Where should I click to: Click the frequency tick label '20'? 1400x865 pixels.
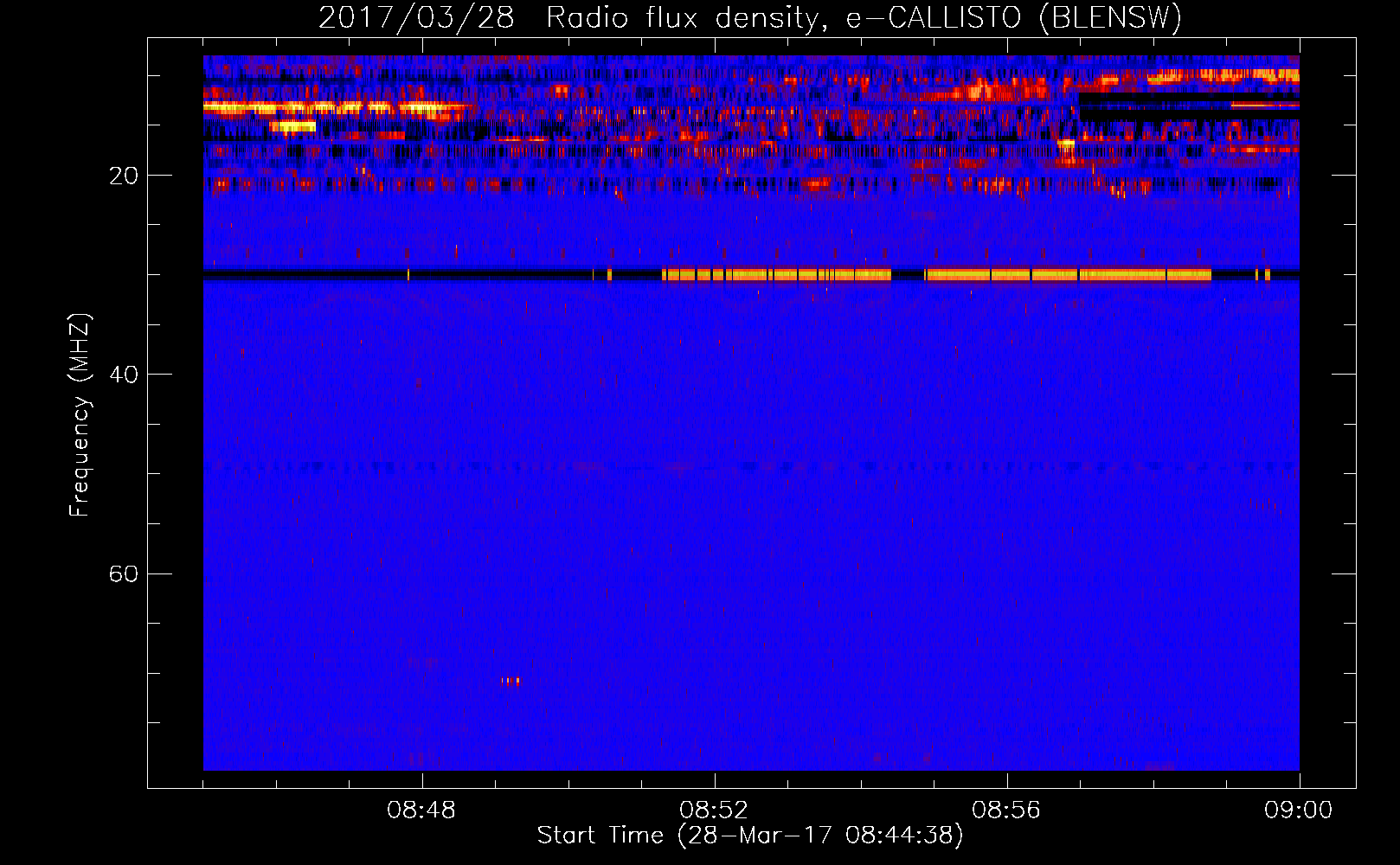tap(124, 176)
